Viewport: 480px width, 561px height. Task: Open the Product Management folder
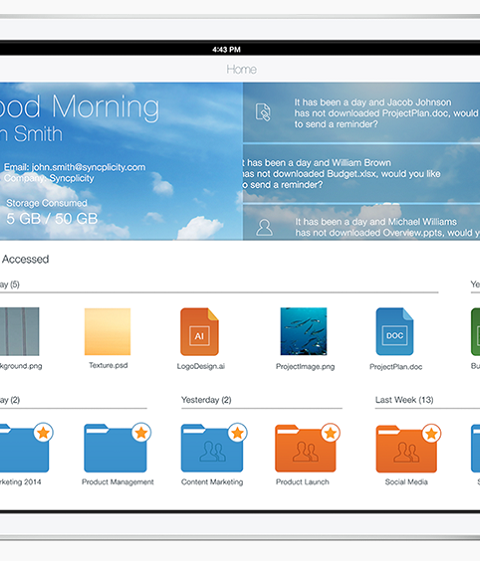point(116,448)
